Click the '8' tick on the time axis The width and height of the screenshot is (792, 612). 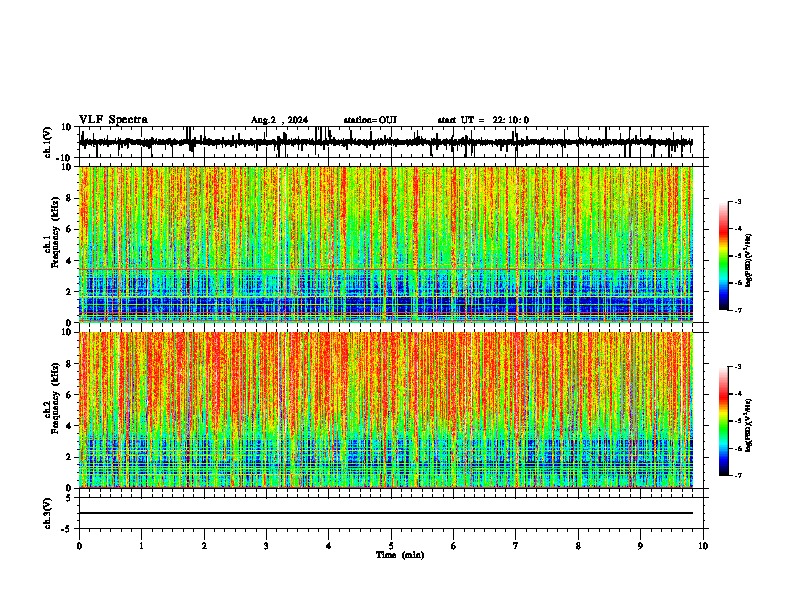578,546
